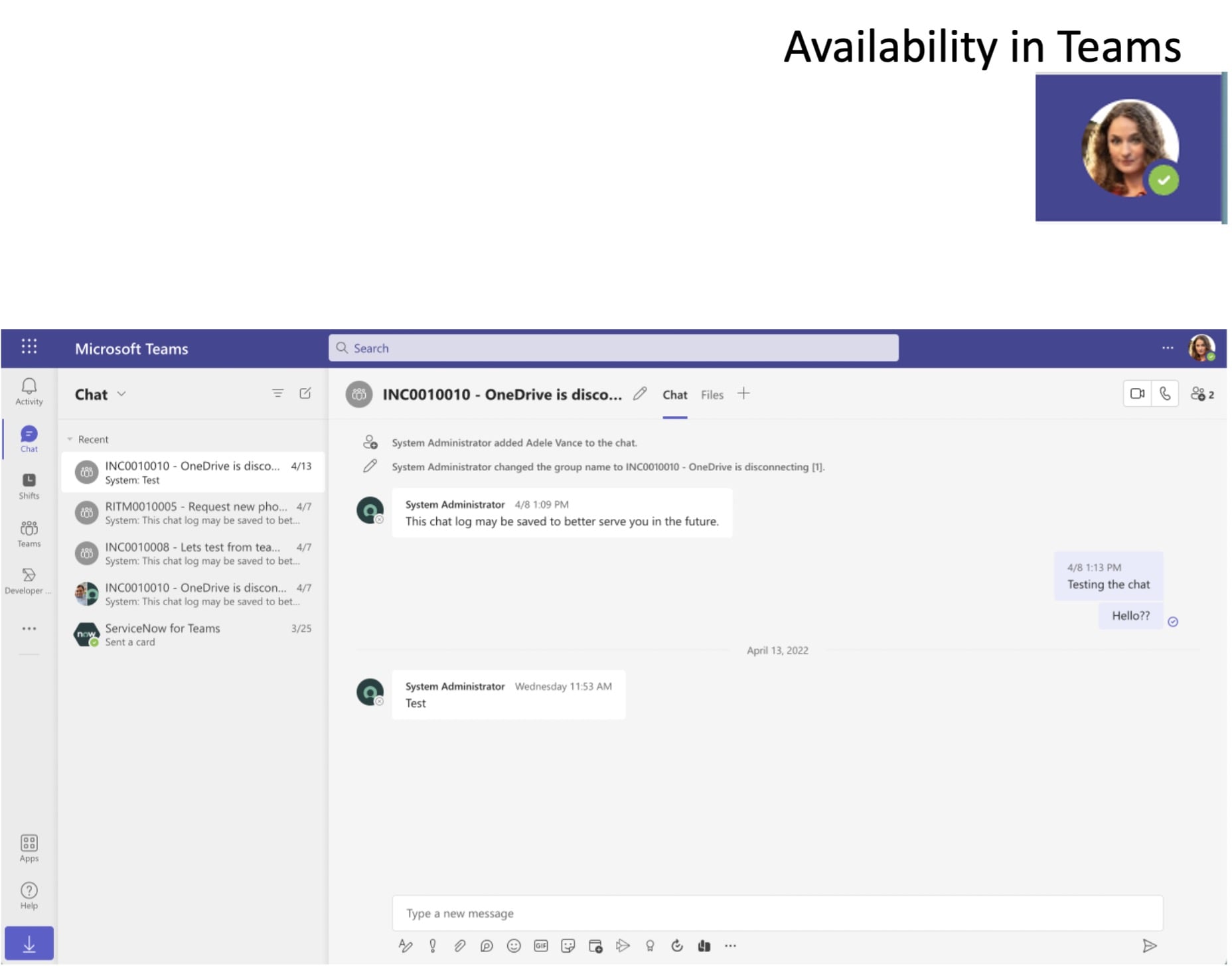Open ServiceNow for Teams chat

tap(193, 634)
